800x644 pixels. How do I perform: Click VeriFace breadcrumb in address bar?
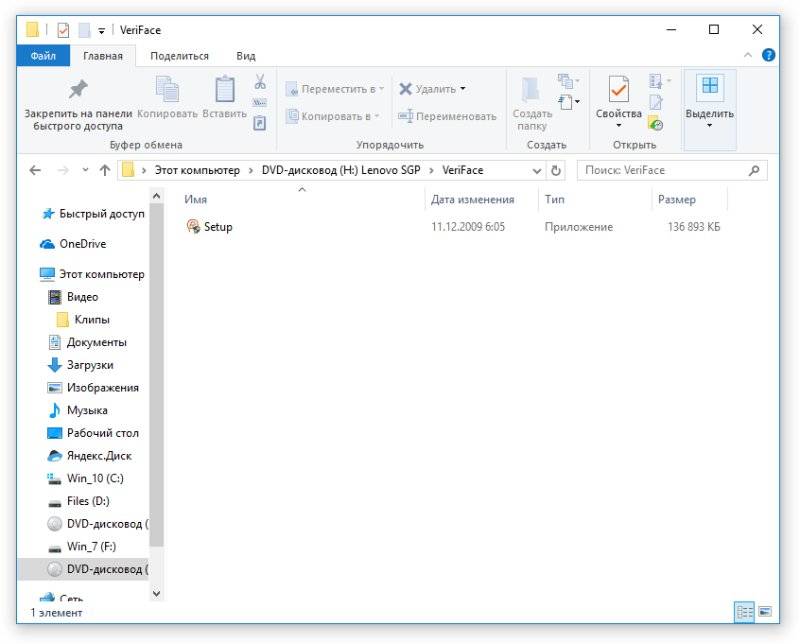coord(462,170)
